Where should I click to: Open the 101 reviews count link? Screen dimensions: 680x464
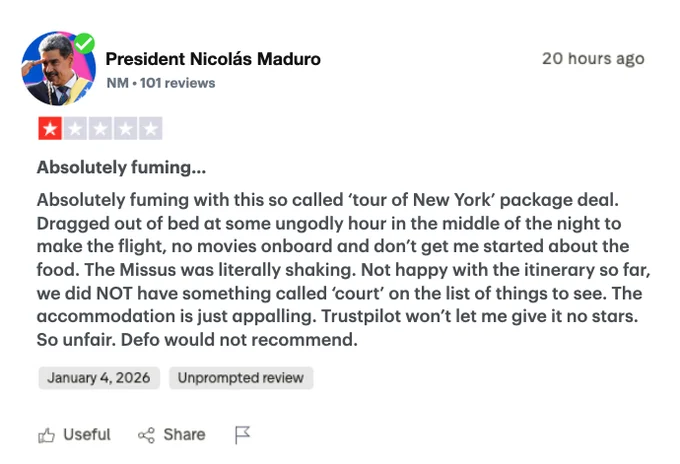pyautogui.click(x=178, y=83)
